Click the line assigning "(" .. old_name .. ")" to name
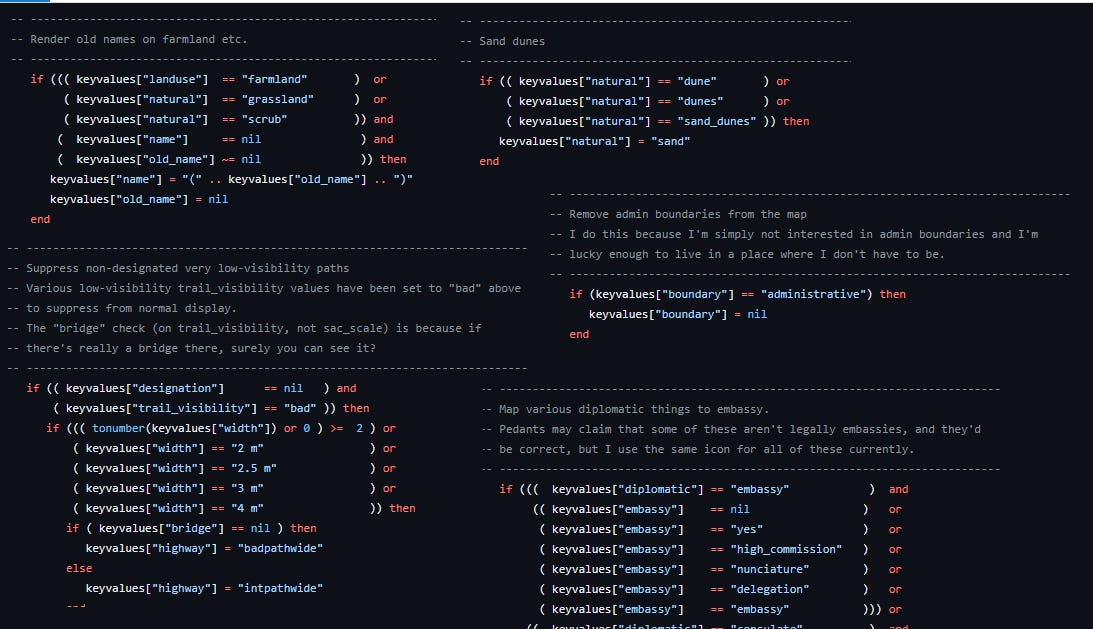 click(x=231, y=179)
